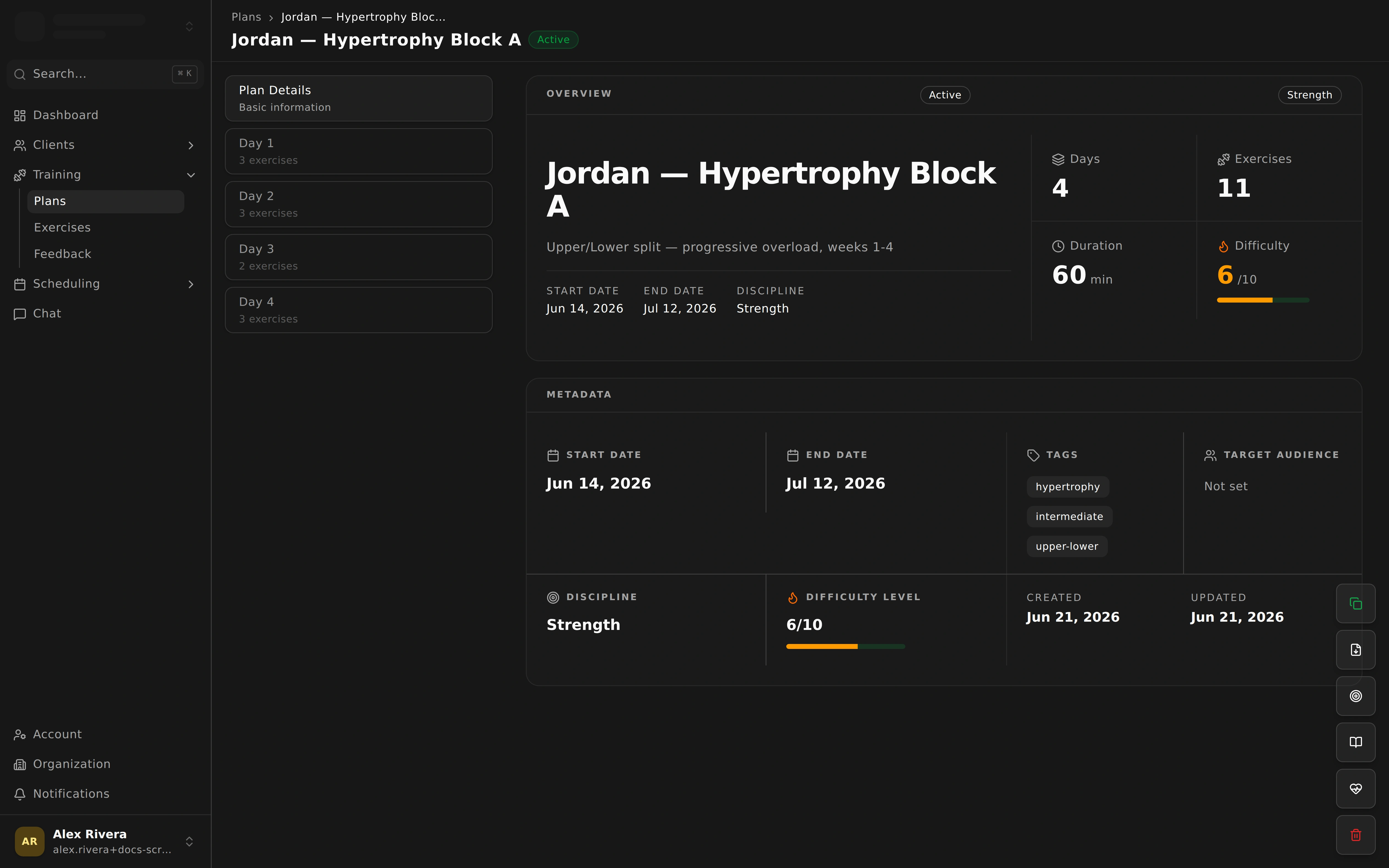
Task: Open the organization switcher at sidebar top
Action: 106,26
